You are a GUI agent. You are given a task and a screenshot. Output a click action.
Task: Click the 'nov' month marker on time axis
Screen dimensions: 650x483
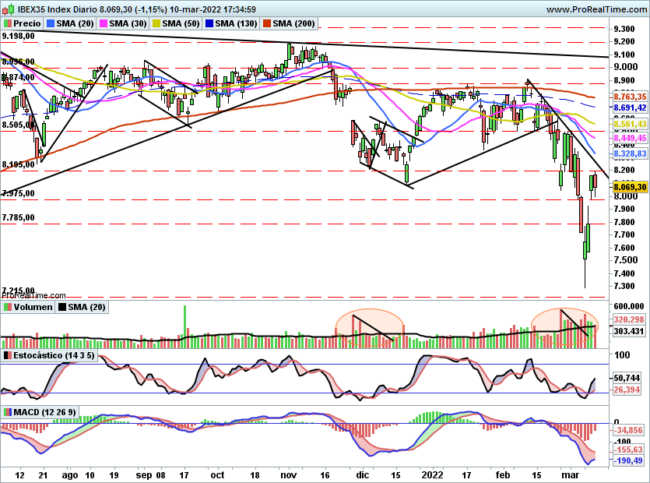pyautogui.click(x=289, y=475)
